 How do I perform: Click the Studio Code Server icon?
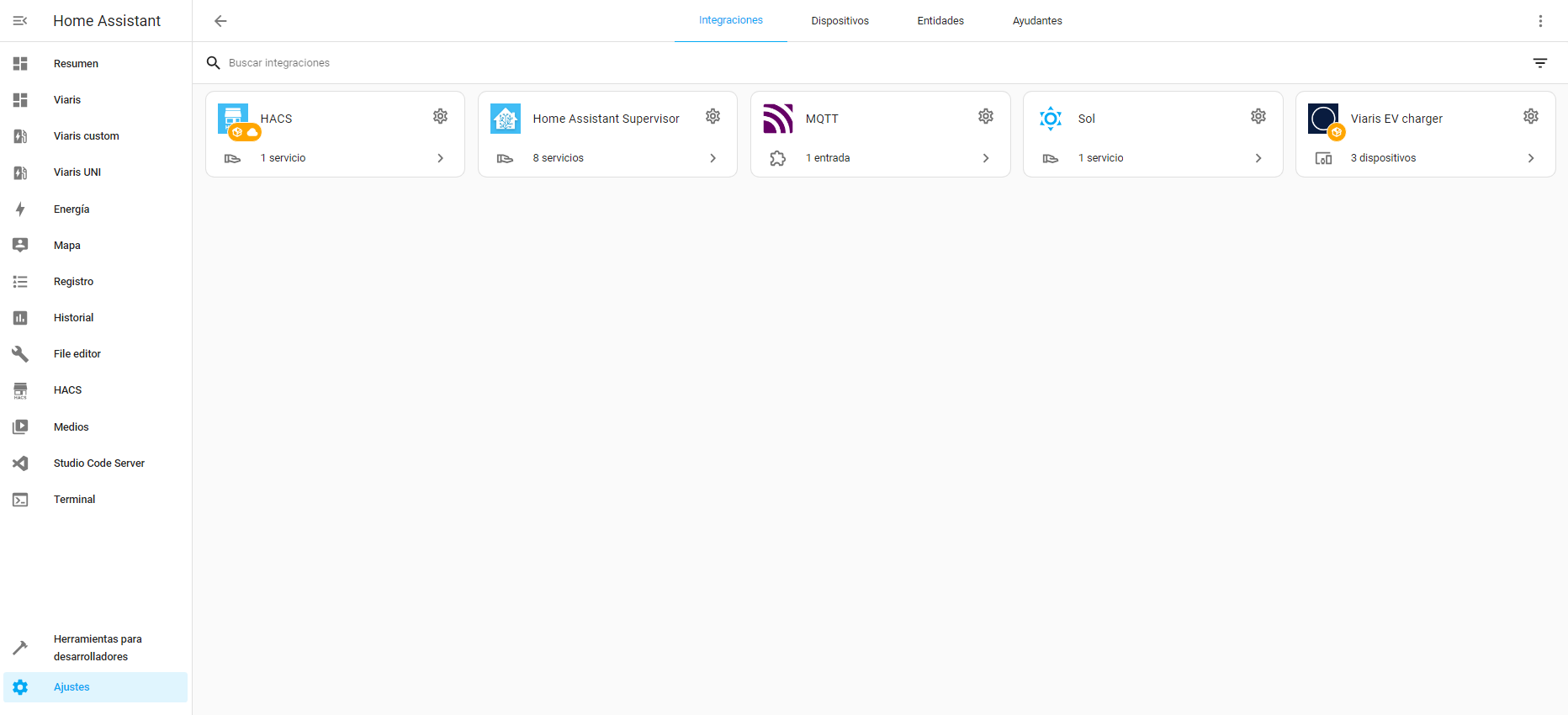coord(20,463)
